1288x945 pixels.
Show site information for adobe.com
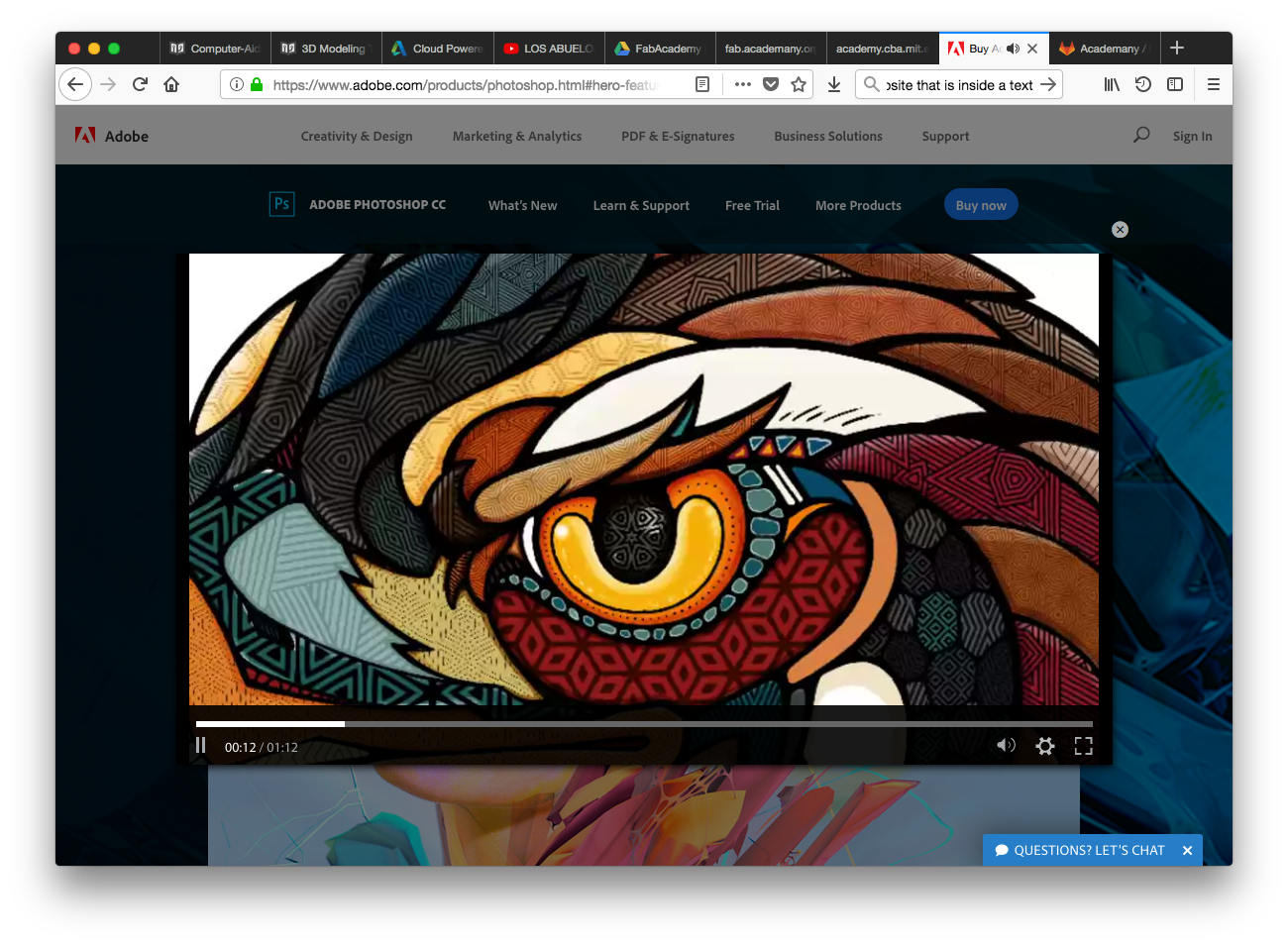click(x=237, y=85)
